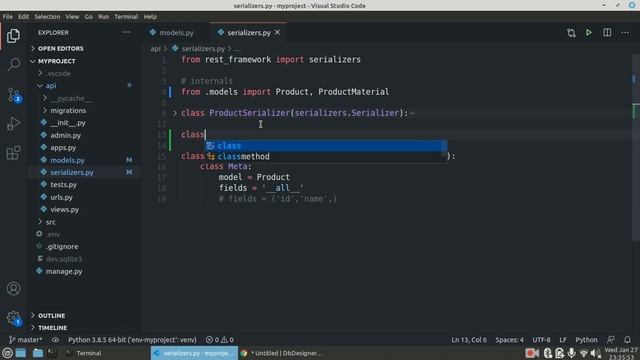Viewport: 640px width, 360px height.
Task: Change language mode via Python
Action: 586,340
